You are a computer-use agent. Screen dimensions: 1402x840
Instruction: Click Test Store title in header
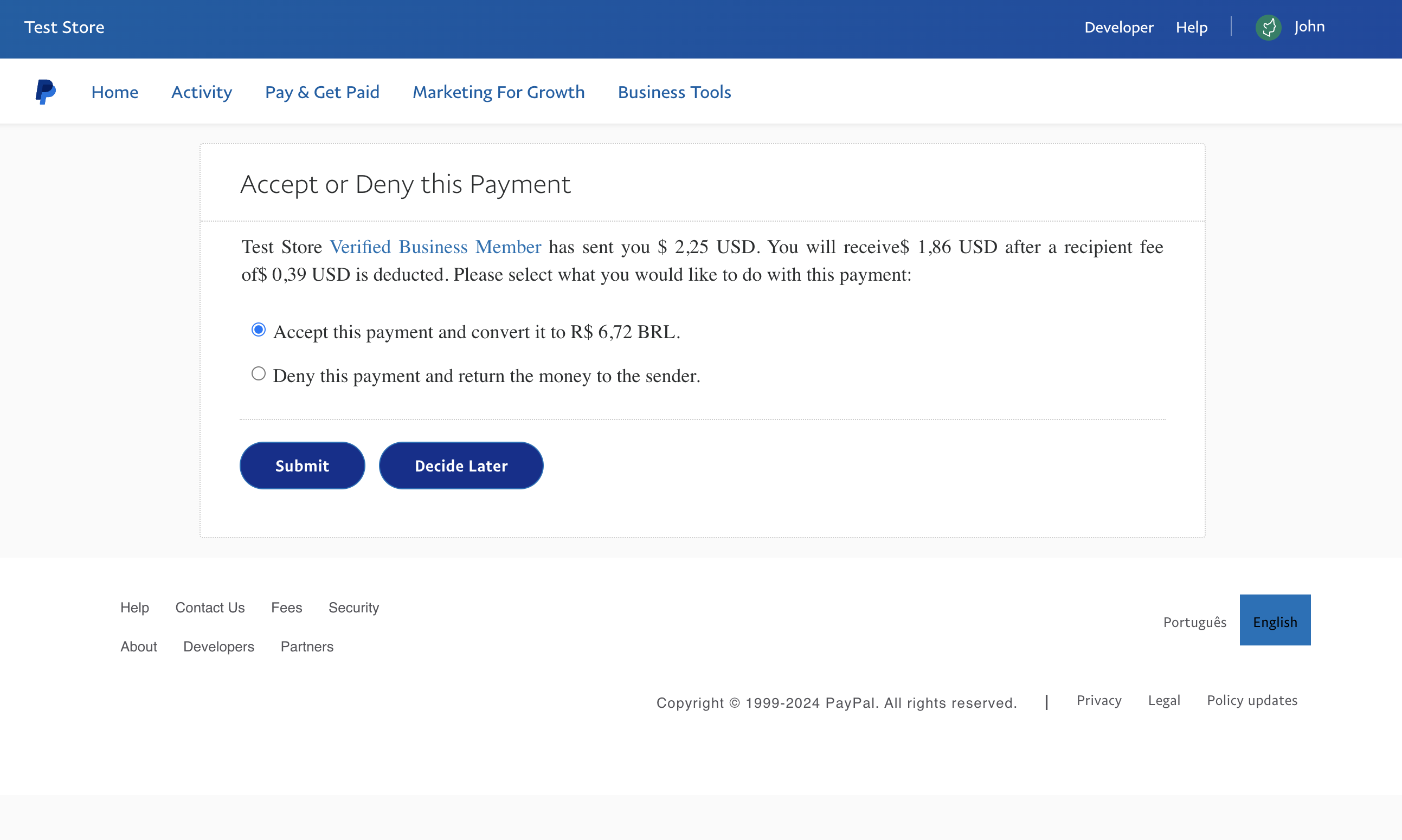pos(64,27)
